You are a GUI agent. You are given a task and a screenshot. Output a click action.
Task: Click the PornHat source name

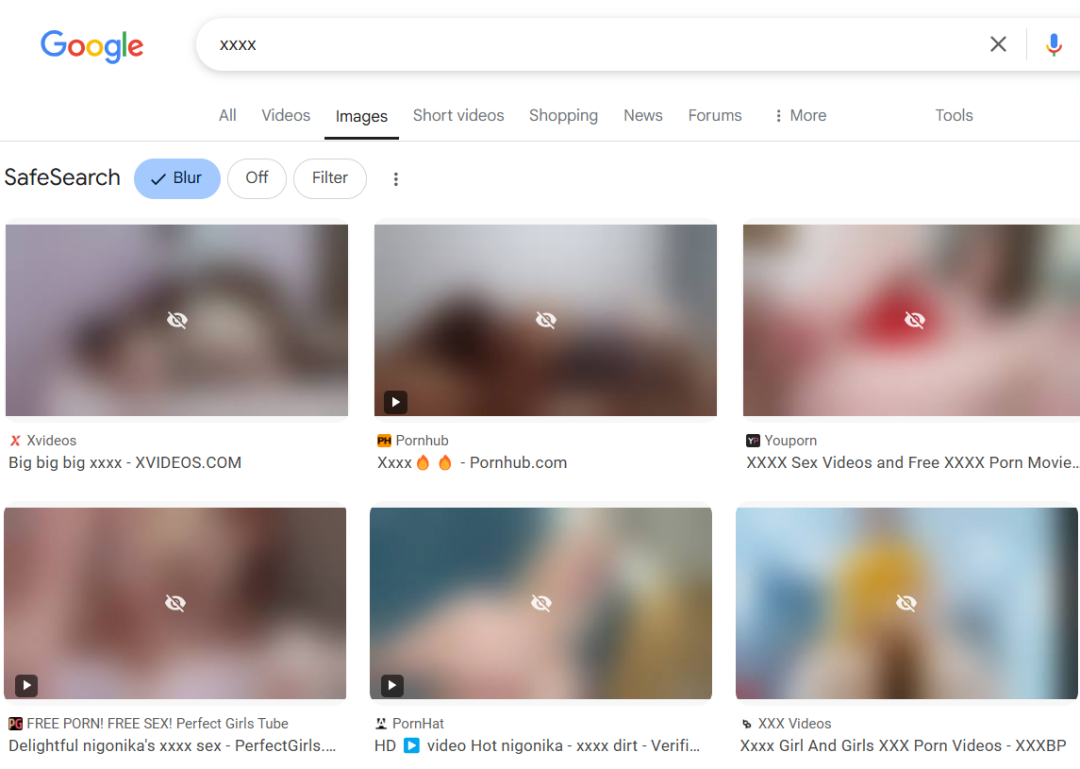pyautogui.click(x=418, y=724)
